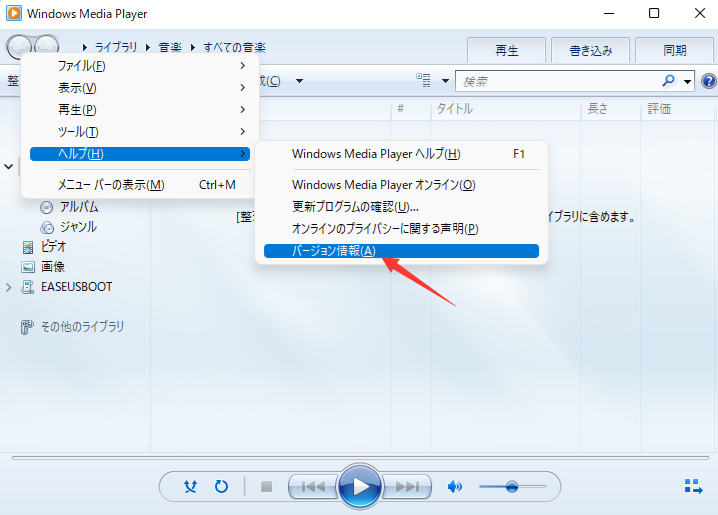Click the 画像 picture icon
718x515 pixels.
[28, 267]
